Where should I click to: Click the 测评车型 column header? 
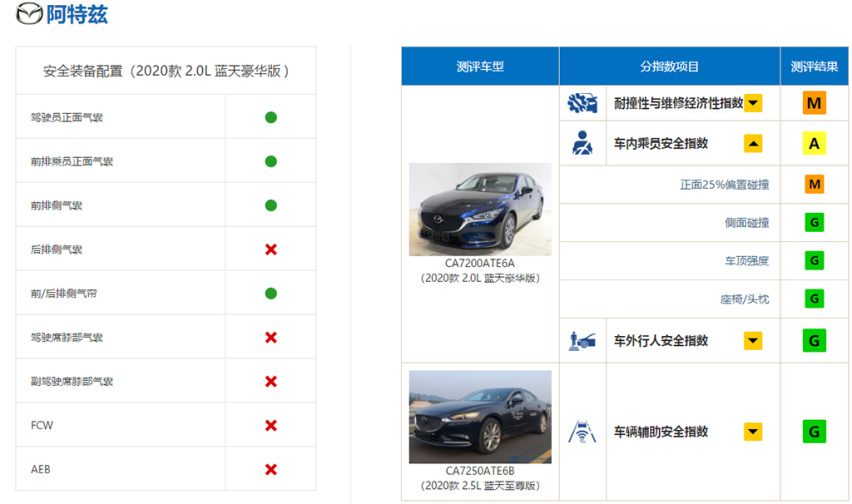pos(480,66)
